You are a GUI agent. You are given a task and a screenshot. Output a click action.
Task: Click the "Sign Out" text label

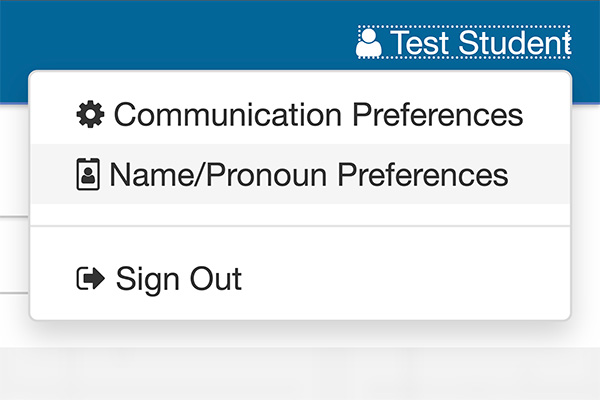point(179,279)
